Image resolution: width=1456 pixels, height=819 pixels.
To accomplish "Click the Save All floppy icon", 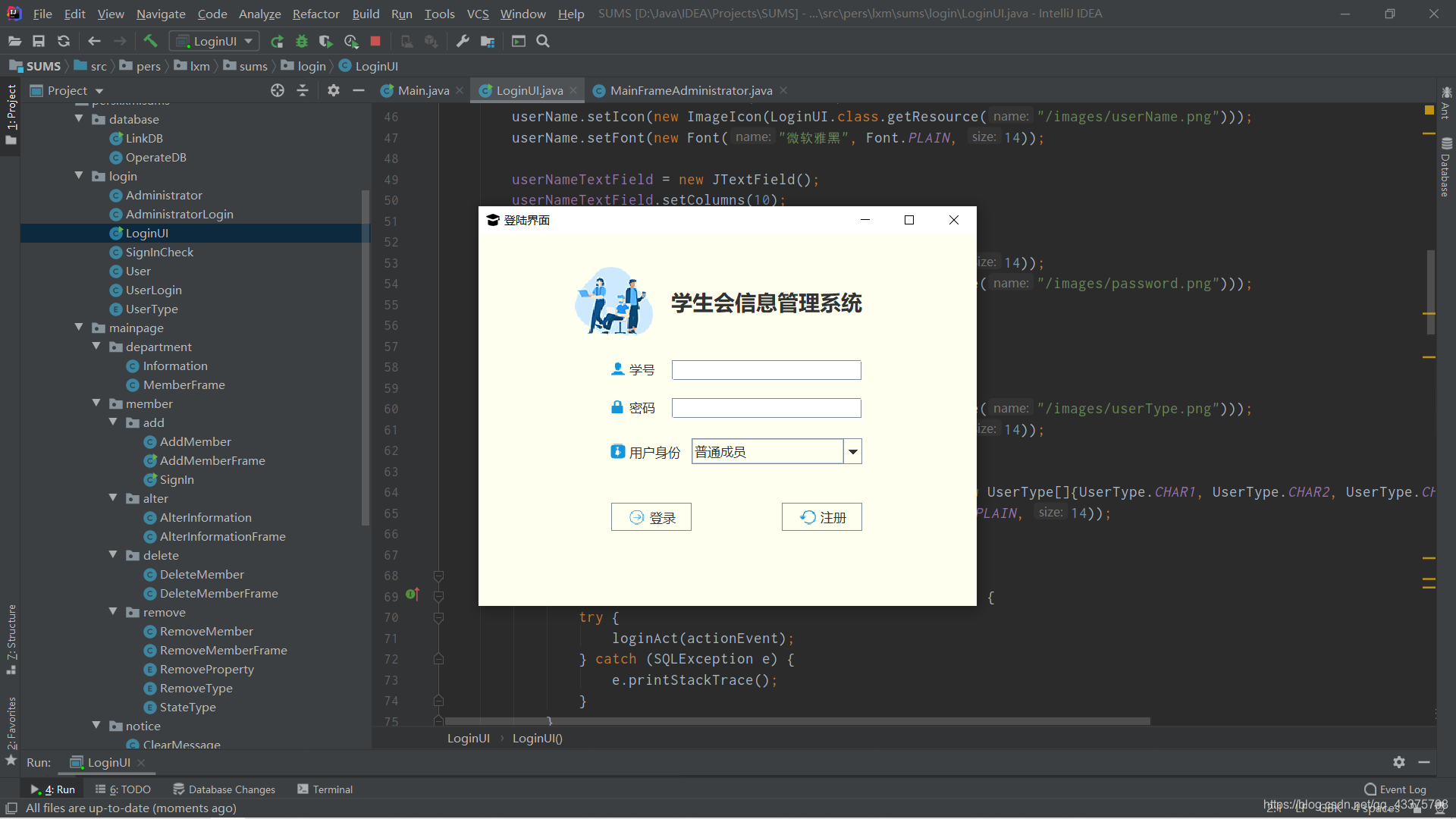I will (39, 41).
